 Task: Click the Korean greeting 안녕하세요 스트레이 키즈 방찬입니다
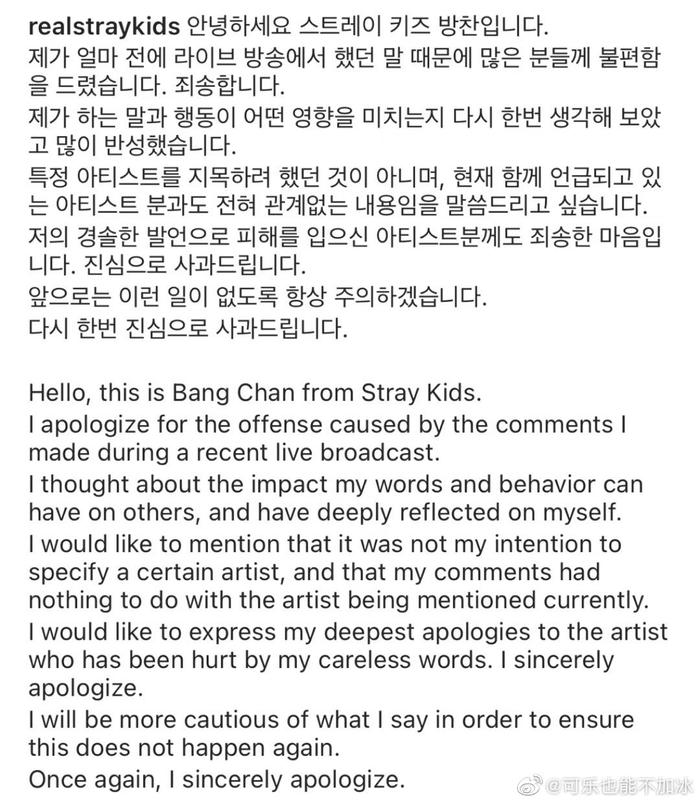pyautogui.click(x=367, y=27)
